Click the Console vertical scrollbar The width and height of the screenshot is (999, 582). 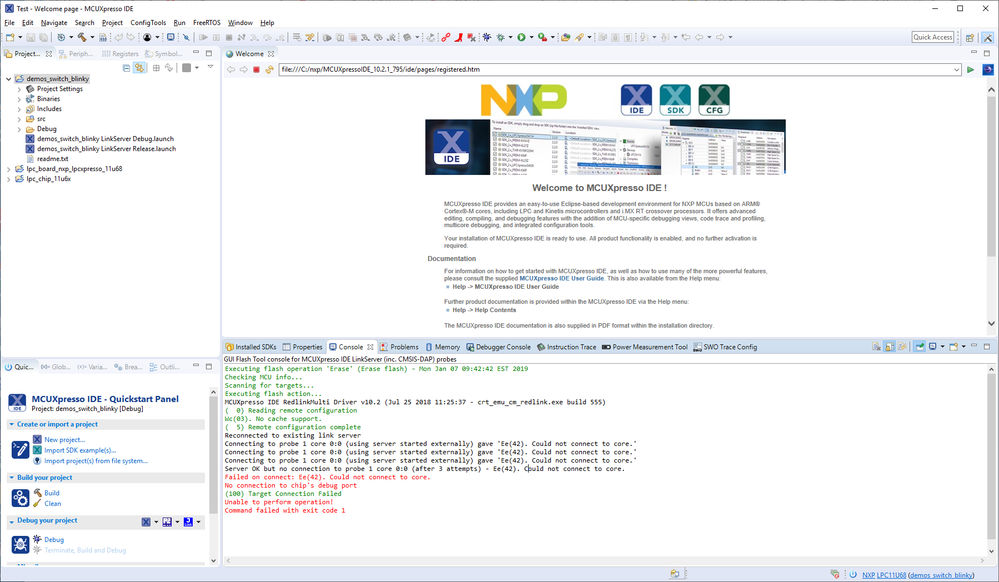coord(991,460)
